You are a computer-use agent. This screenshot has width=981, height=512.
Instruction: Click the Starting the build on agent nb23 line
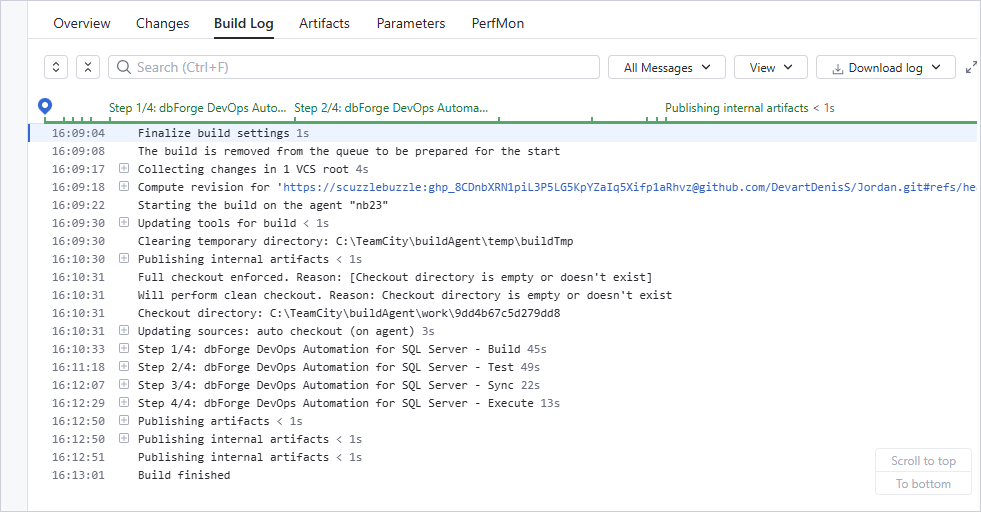click(x=263, y=205)
